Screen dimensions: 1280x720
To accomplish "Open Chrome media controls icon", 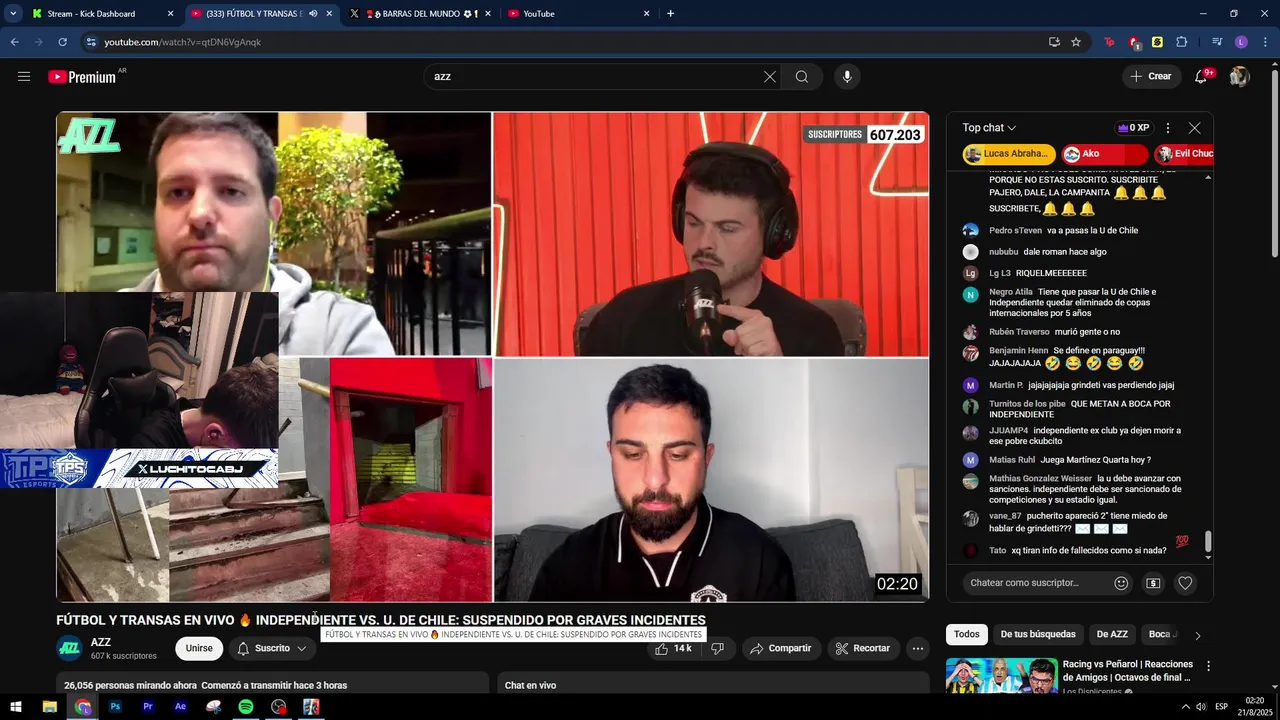I will (1216, 42).
